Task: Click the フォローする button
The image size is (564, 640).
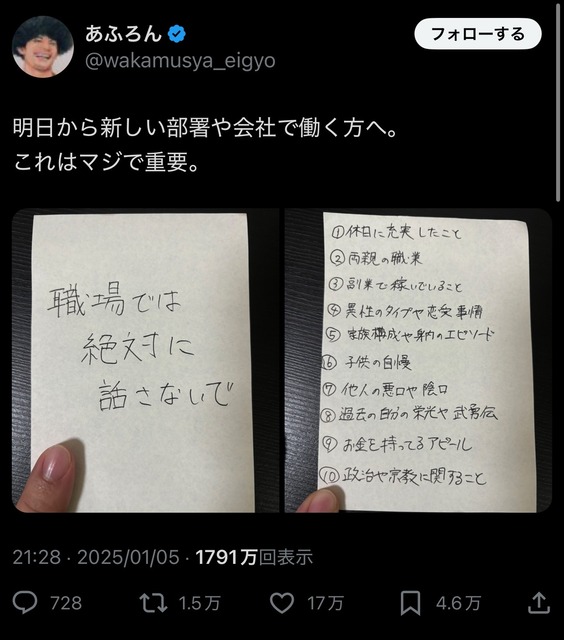Action: click(478, 34)
